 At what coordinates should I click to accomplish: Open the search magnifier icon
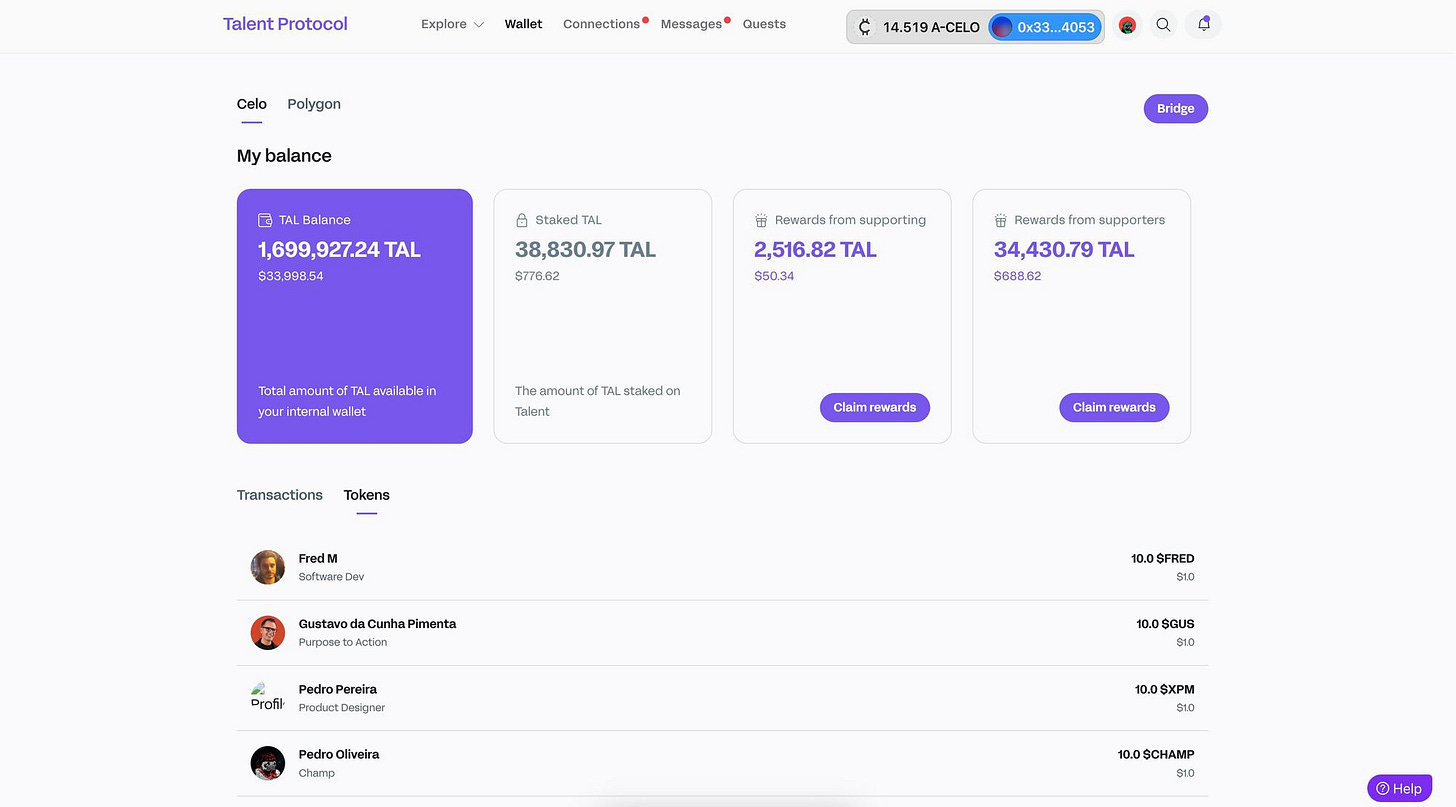[x=1163, y=25]
